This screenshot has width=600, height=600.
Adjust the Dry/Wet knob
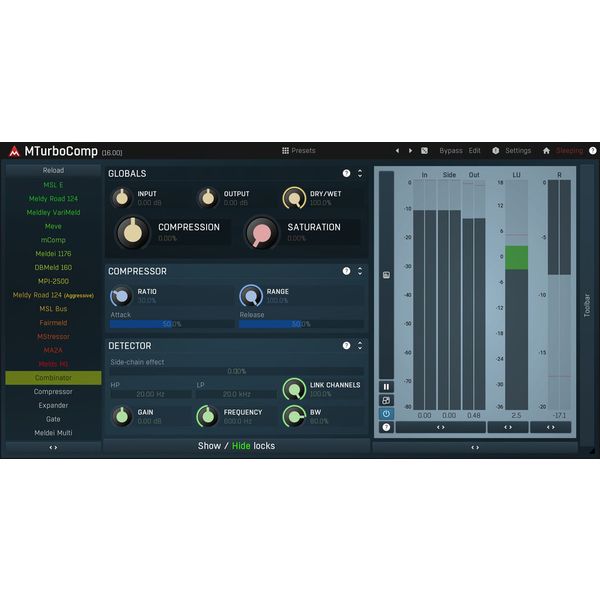coord(294,198)
